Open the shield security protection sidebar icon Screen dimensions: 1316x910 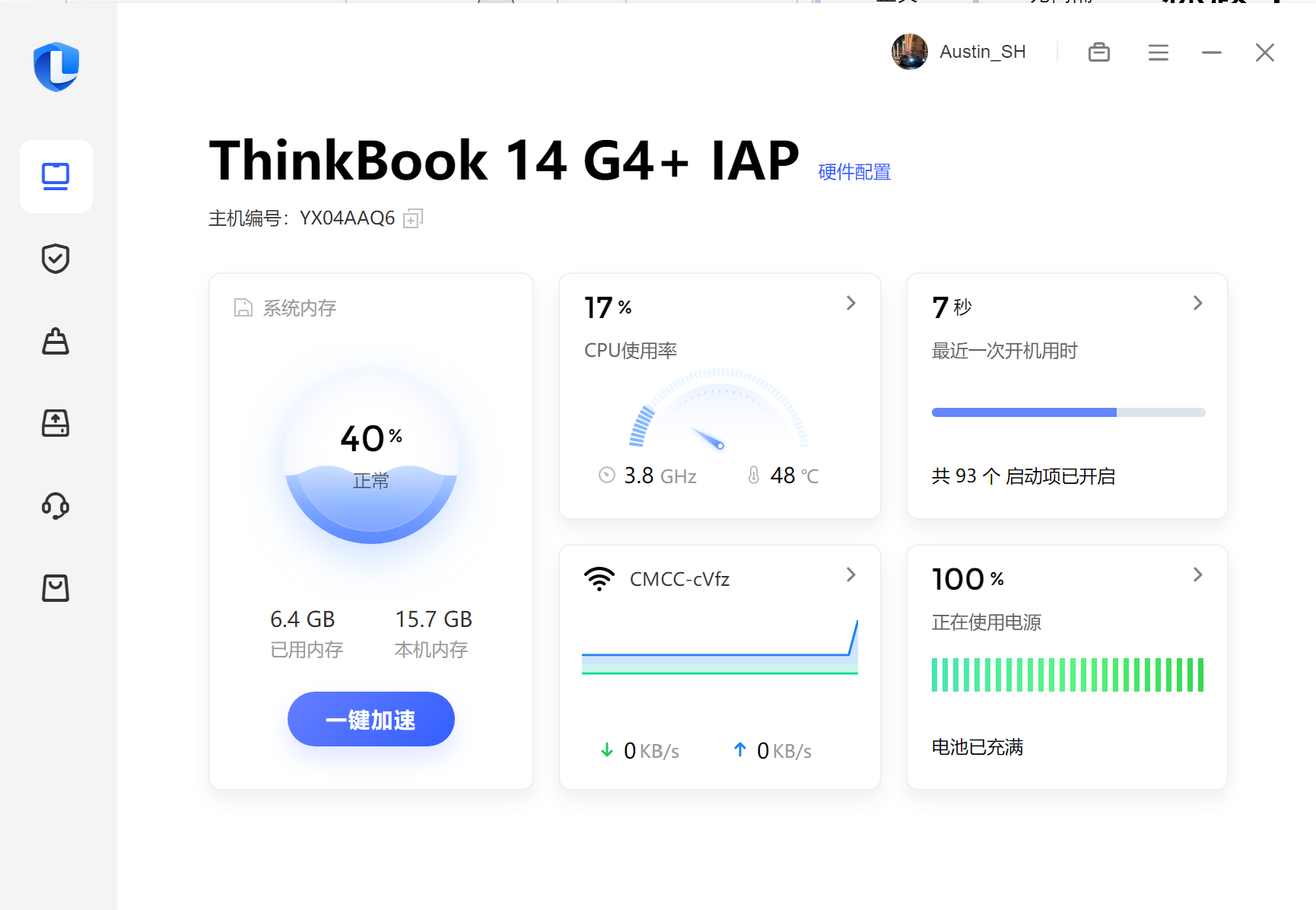click(56, 259)
